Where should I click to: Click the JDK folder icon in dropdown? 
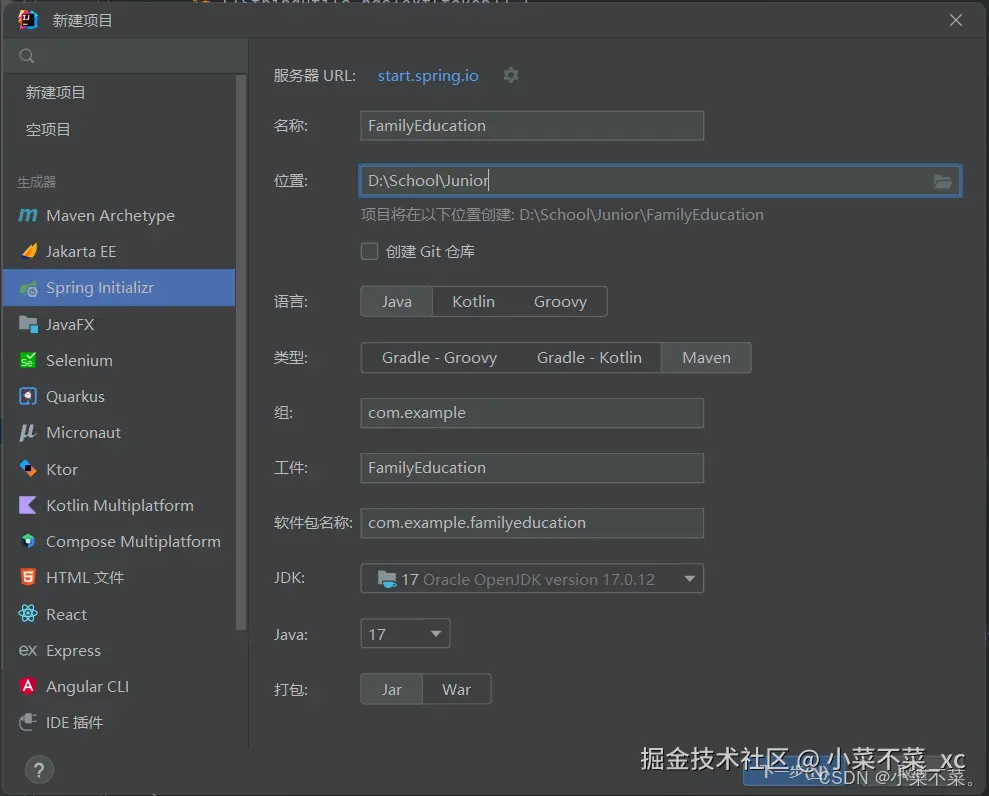click(x=386, y=578)
